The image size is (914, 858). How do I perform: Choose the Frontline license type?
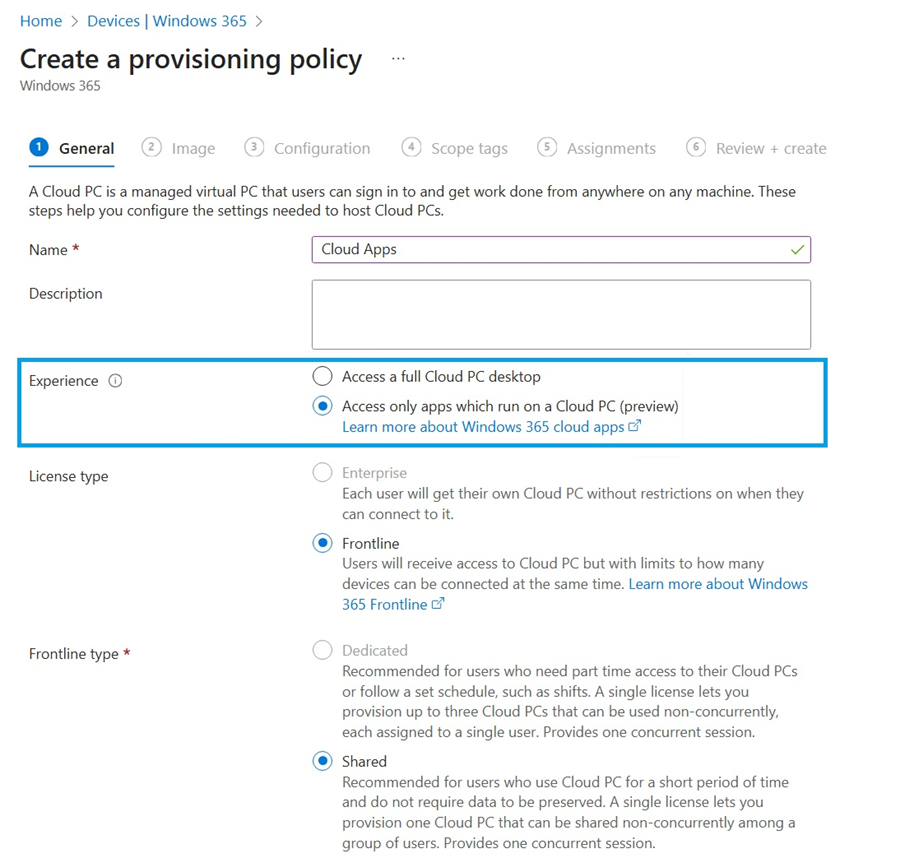coord(322,543)
